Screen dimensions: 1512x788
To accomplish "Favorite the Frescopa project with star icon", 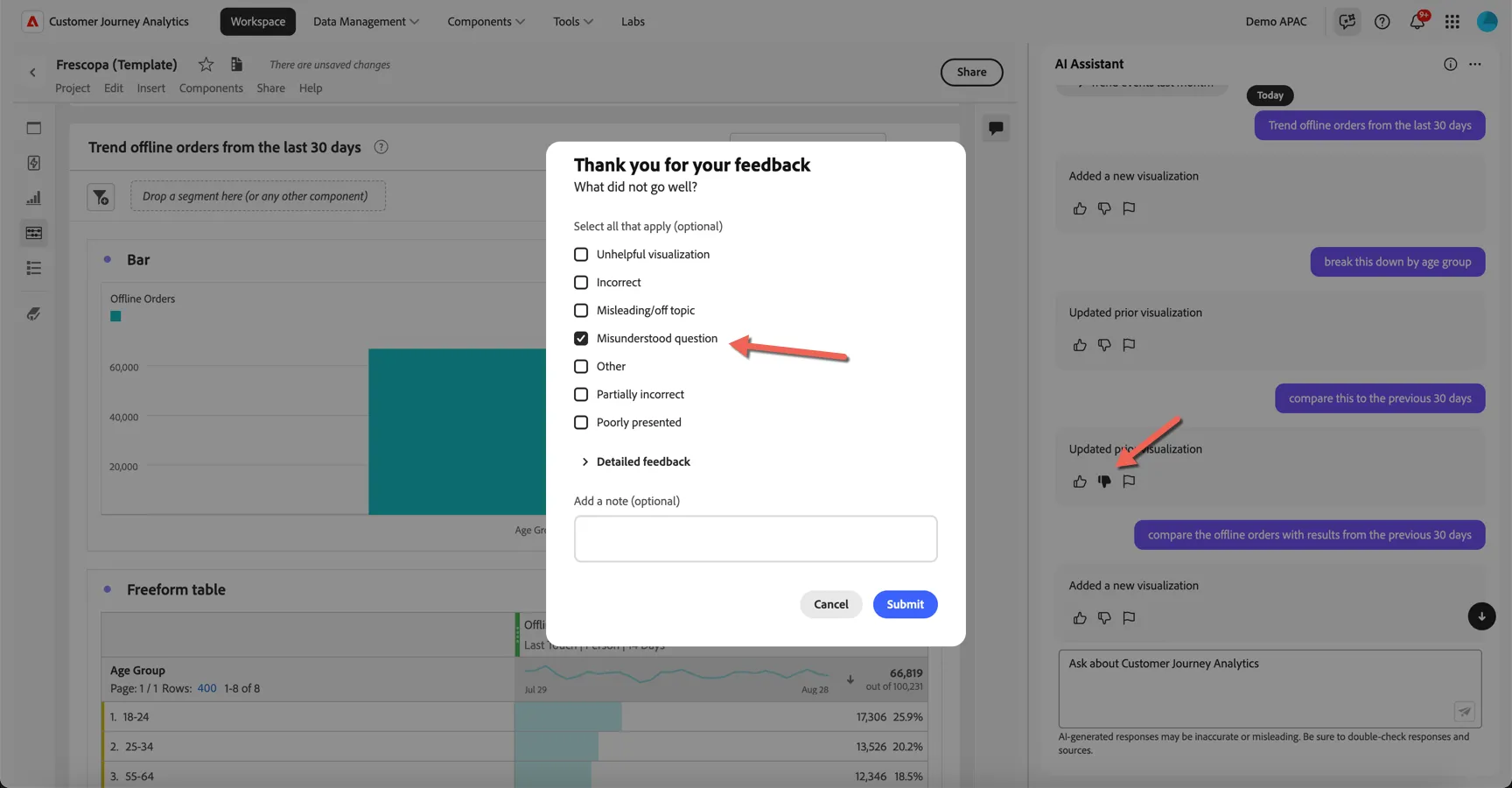I will tap(206, 64).
